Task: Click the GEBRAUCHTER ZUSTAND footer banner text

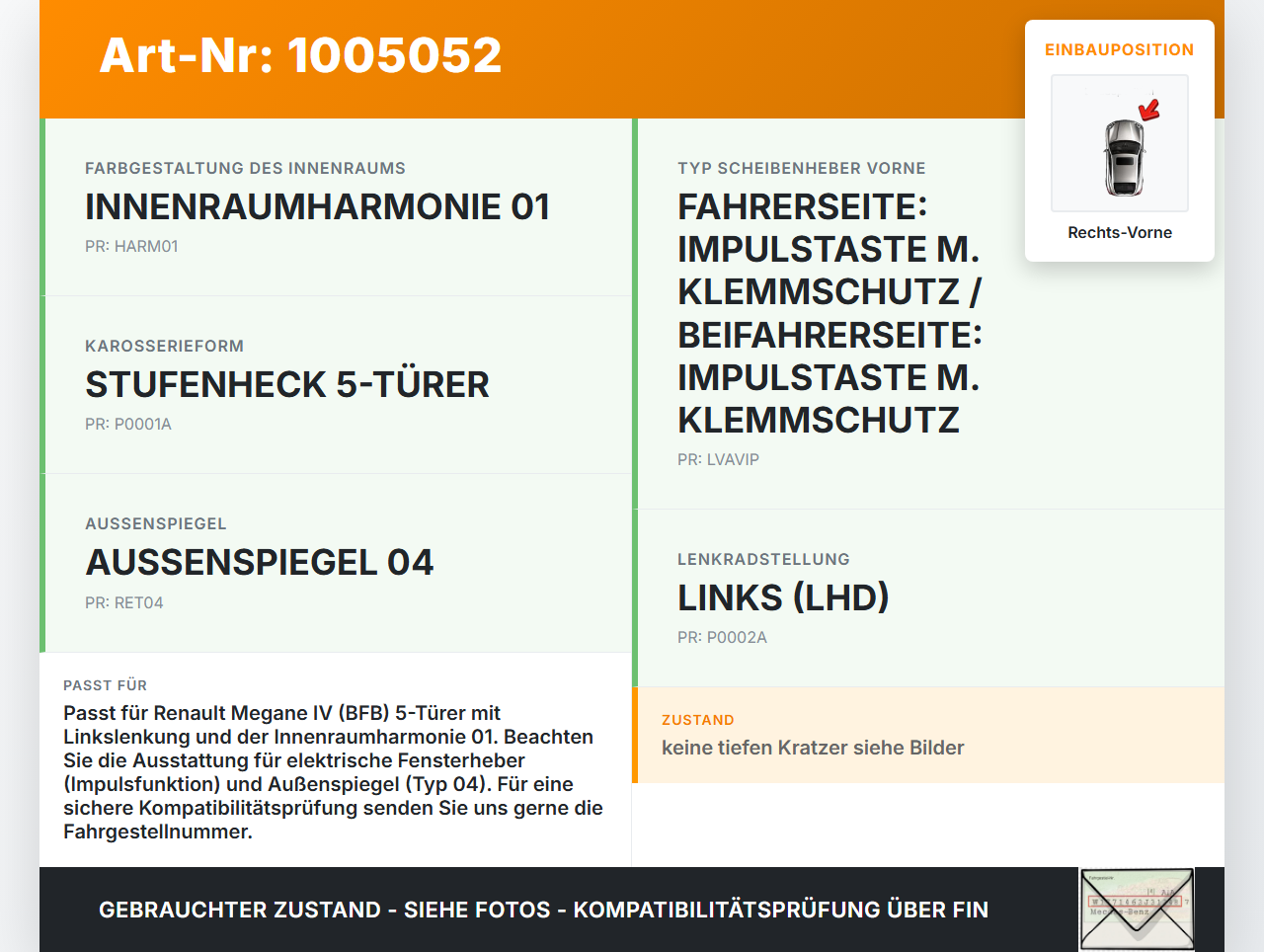Action: point(543,910)
